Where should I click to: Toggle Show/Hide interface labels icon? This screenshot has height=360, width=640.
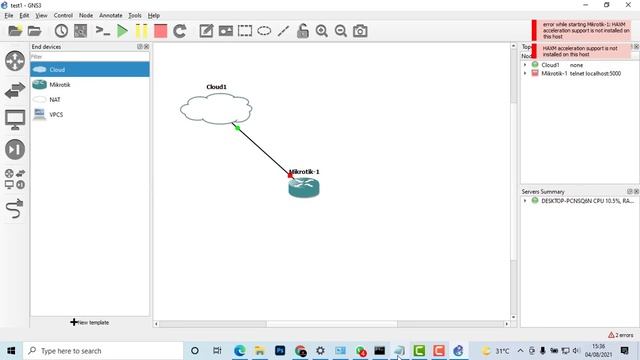pos(80,31)
